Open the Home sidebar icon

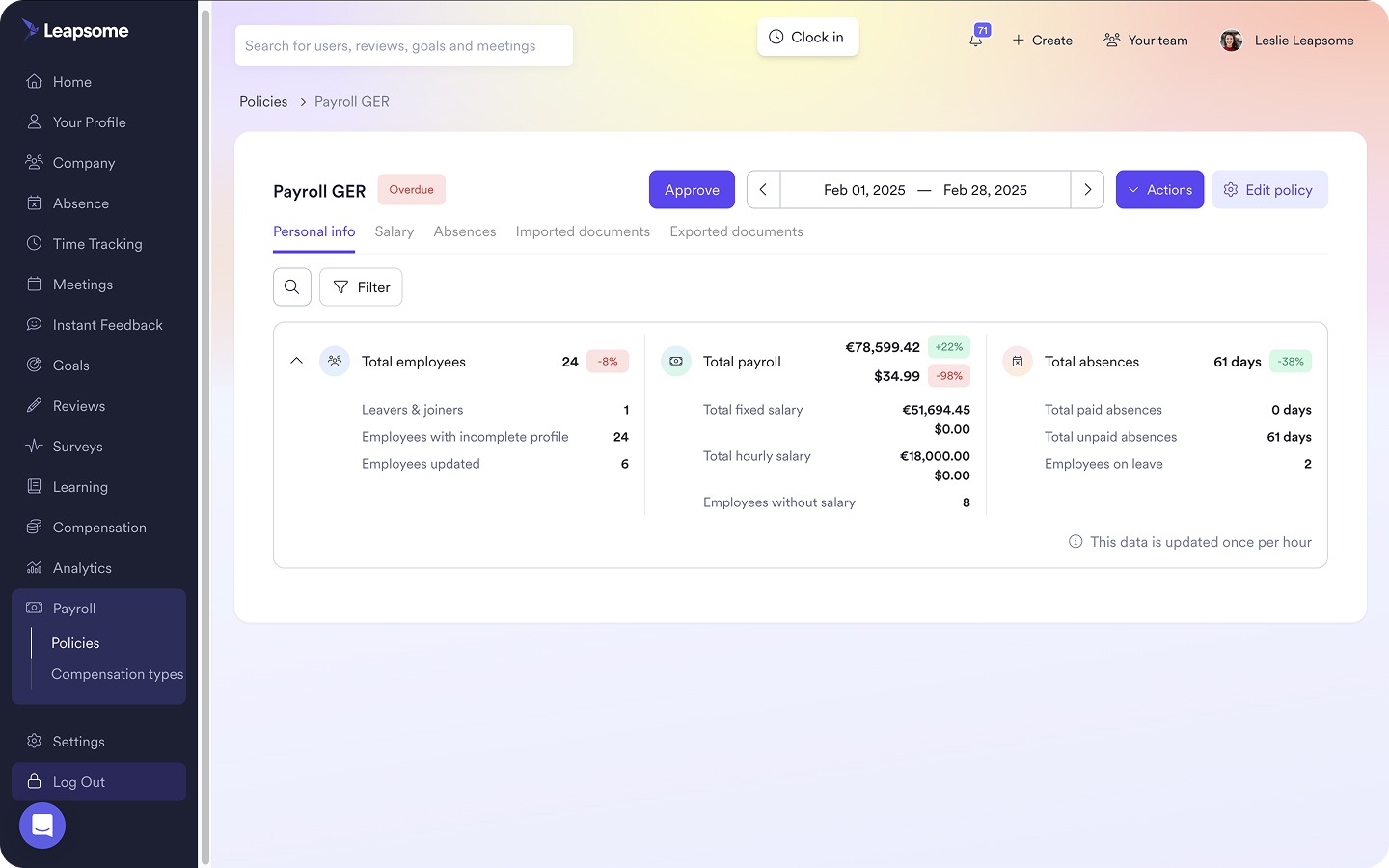(34, 82)
